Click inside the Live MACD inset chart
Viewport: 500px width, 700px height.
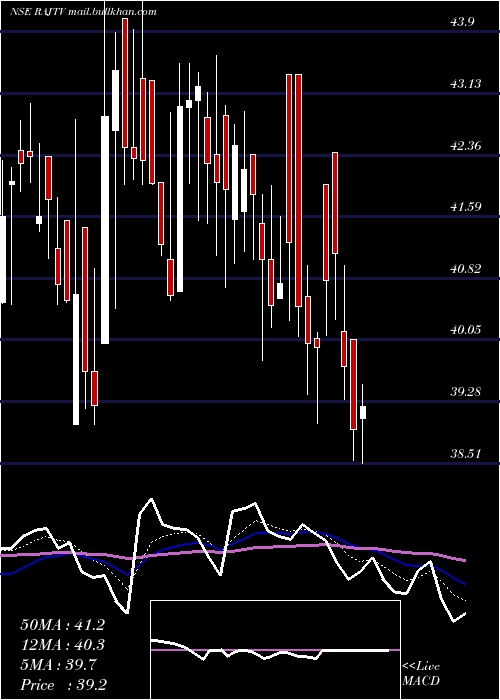(275, 650)
